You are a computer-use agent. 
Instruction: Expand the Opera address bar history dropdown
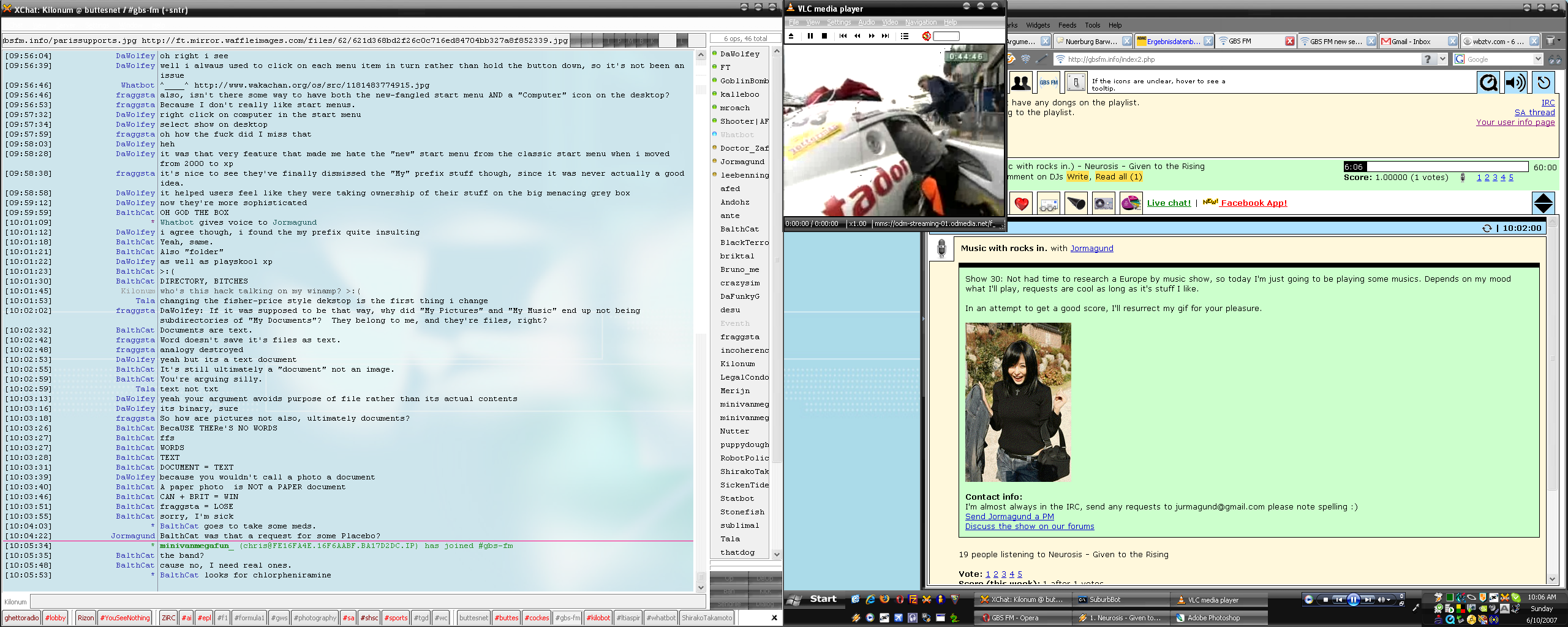1442,59
